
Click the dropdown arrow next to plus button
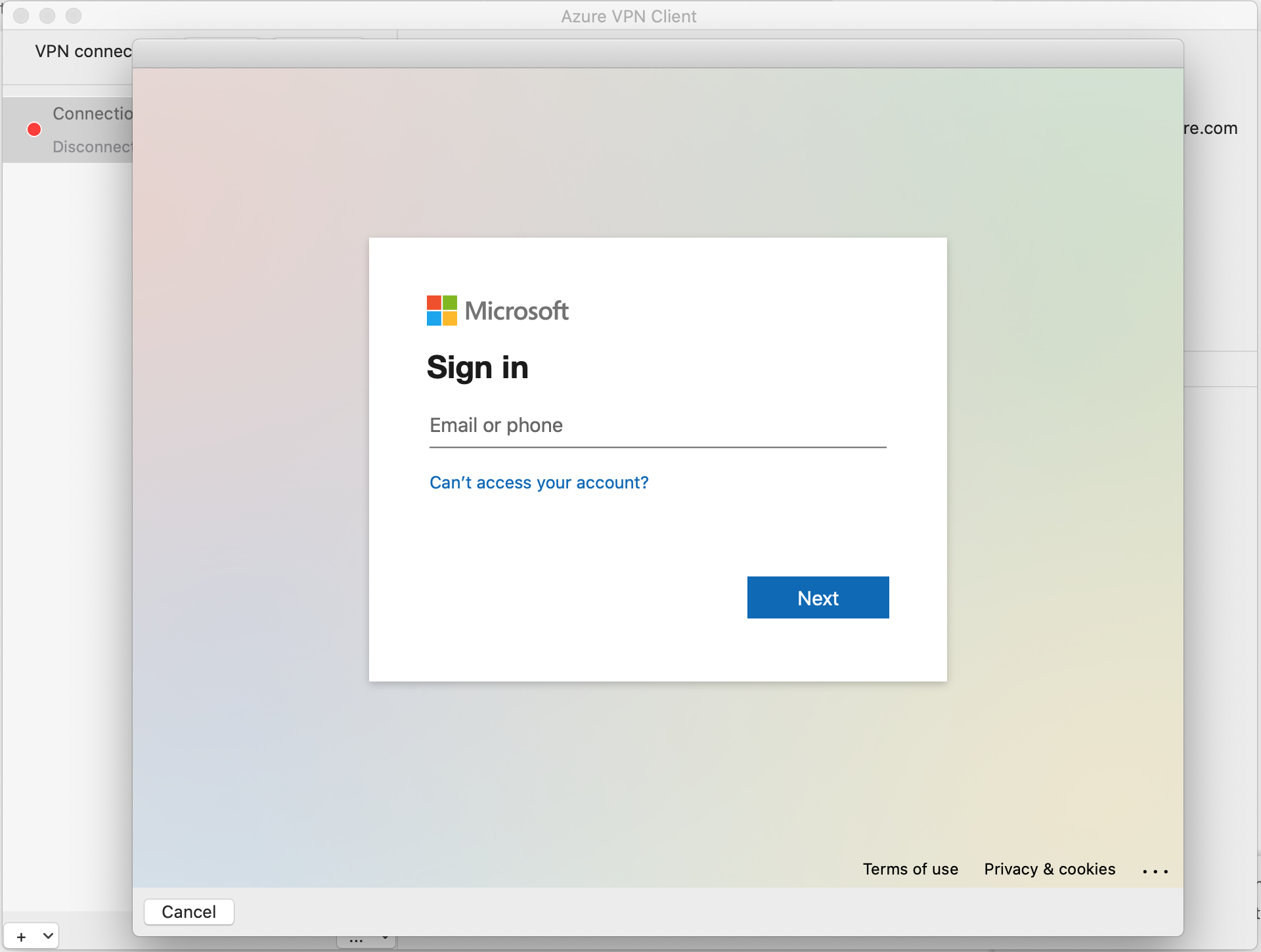pos(48,937)
